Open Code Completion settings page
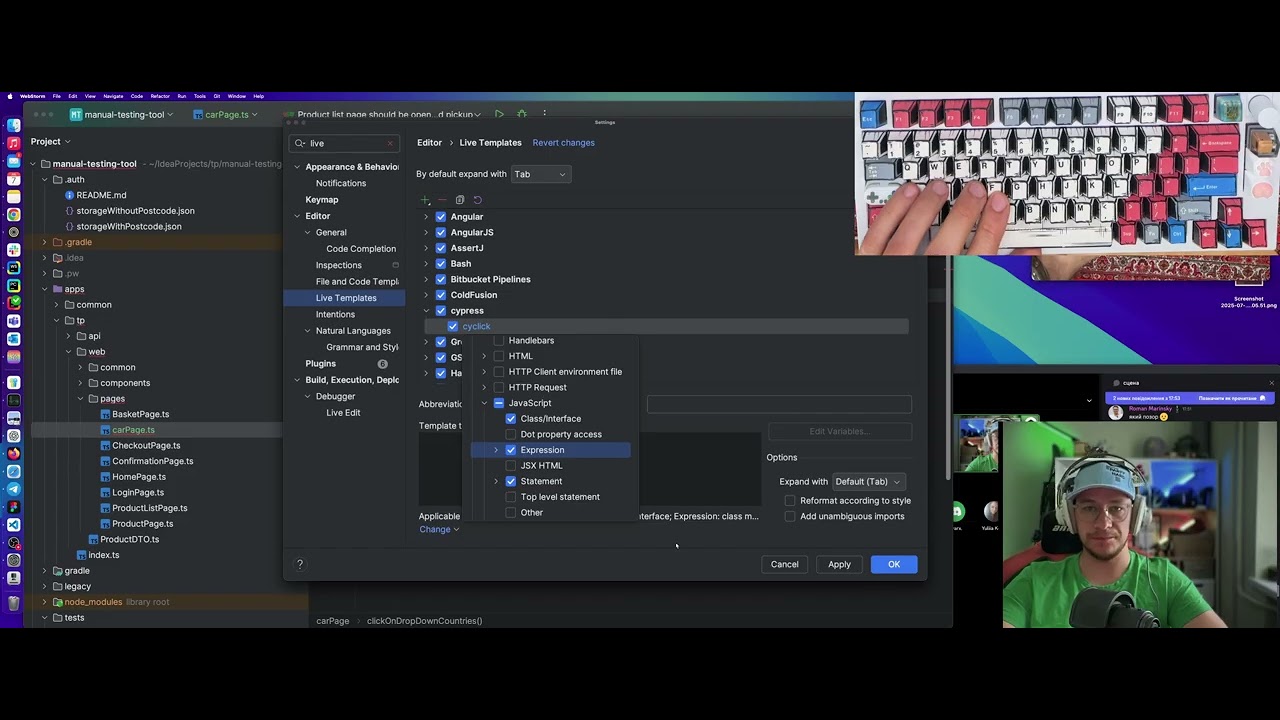The width and height of the screenshot is (1280, 720). click(361, 249)
